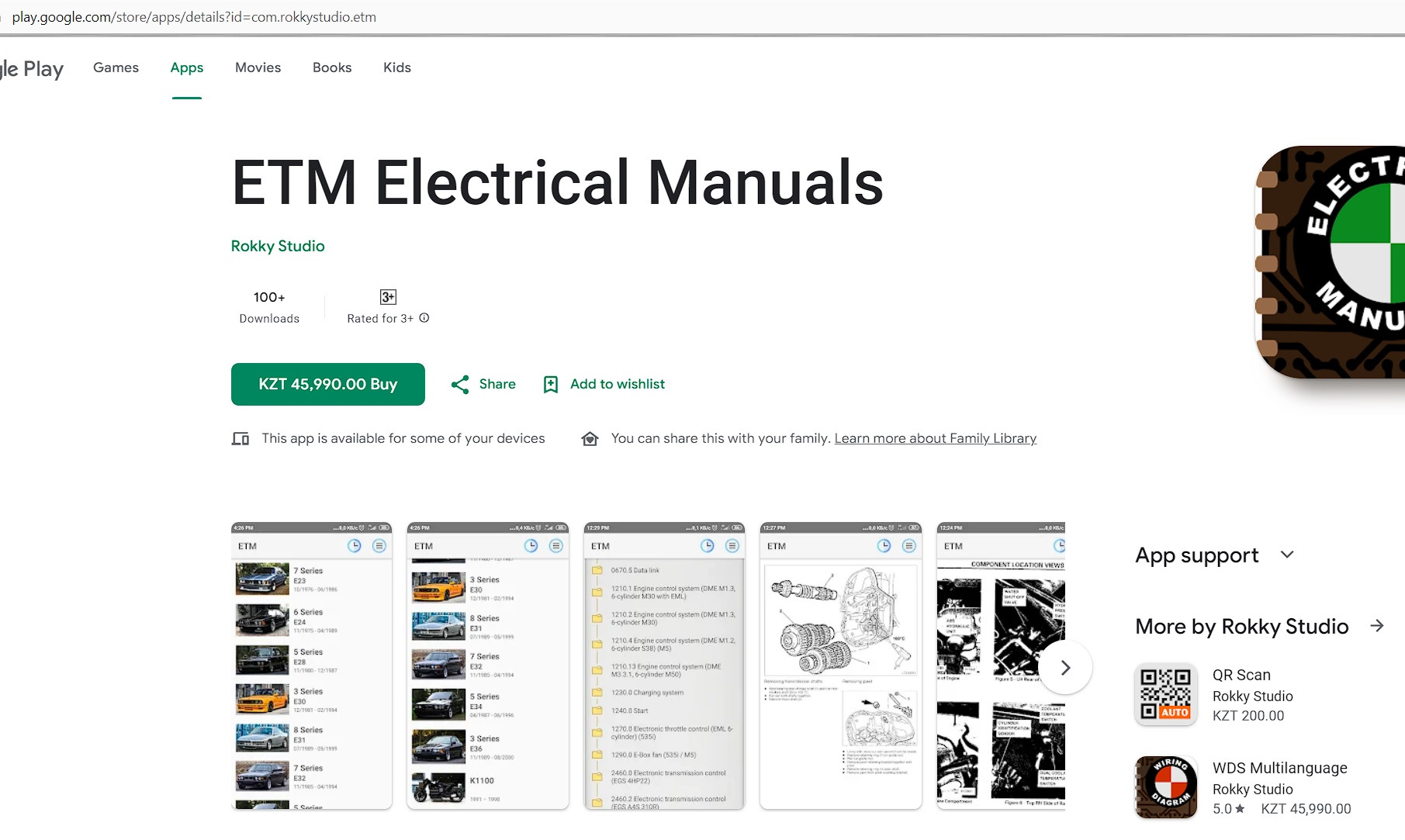Open the third app screenshot thumbnail
The image size is (1405, 840).
[663, 667]
